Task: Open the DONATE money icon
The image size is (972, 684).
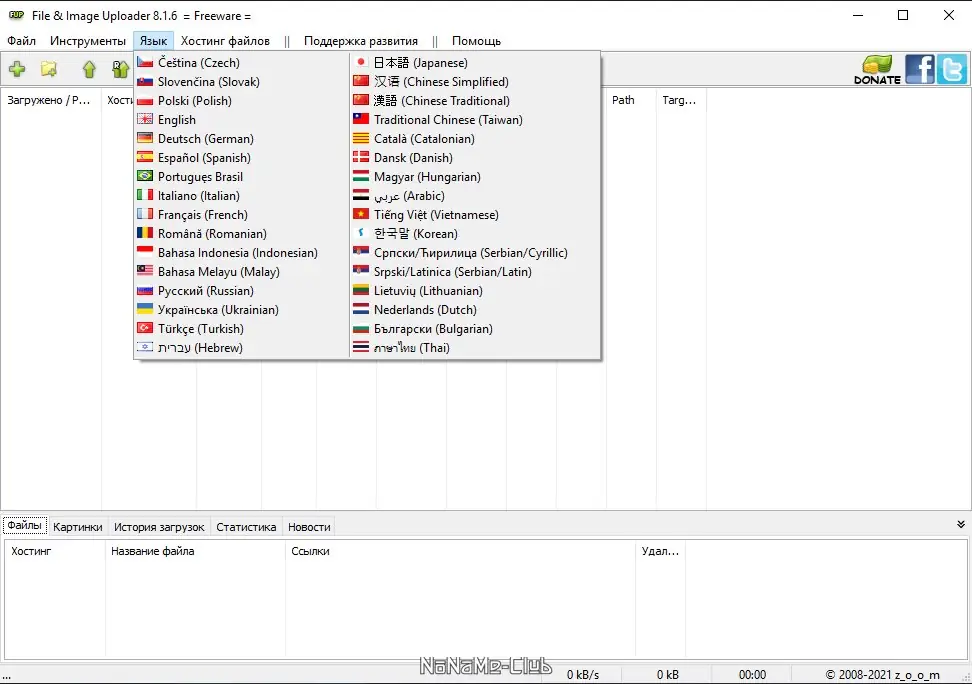Action: 877,69
